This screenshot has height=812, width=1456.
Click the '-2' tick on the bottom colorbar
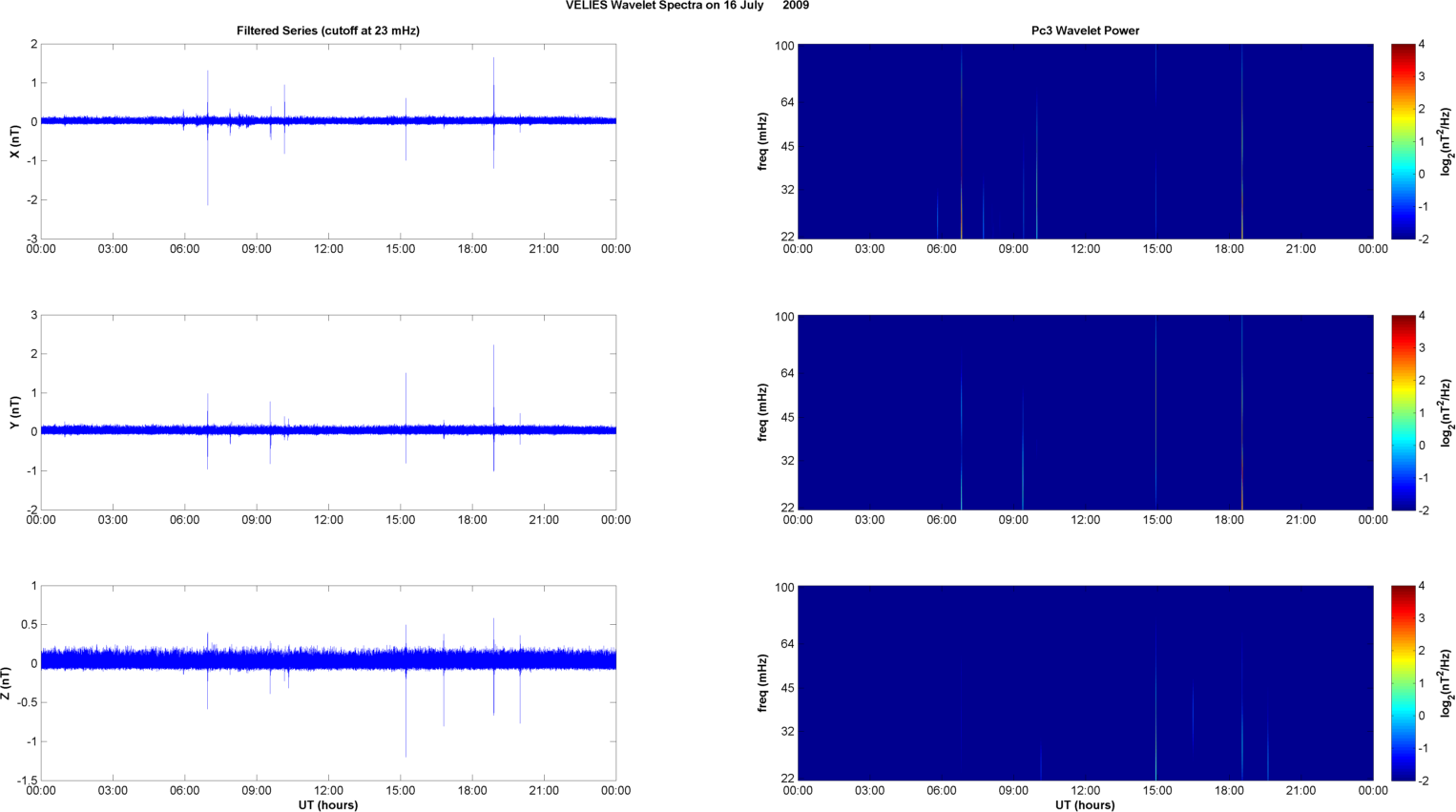(1423, 781)
